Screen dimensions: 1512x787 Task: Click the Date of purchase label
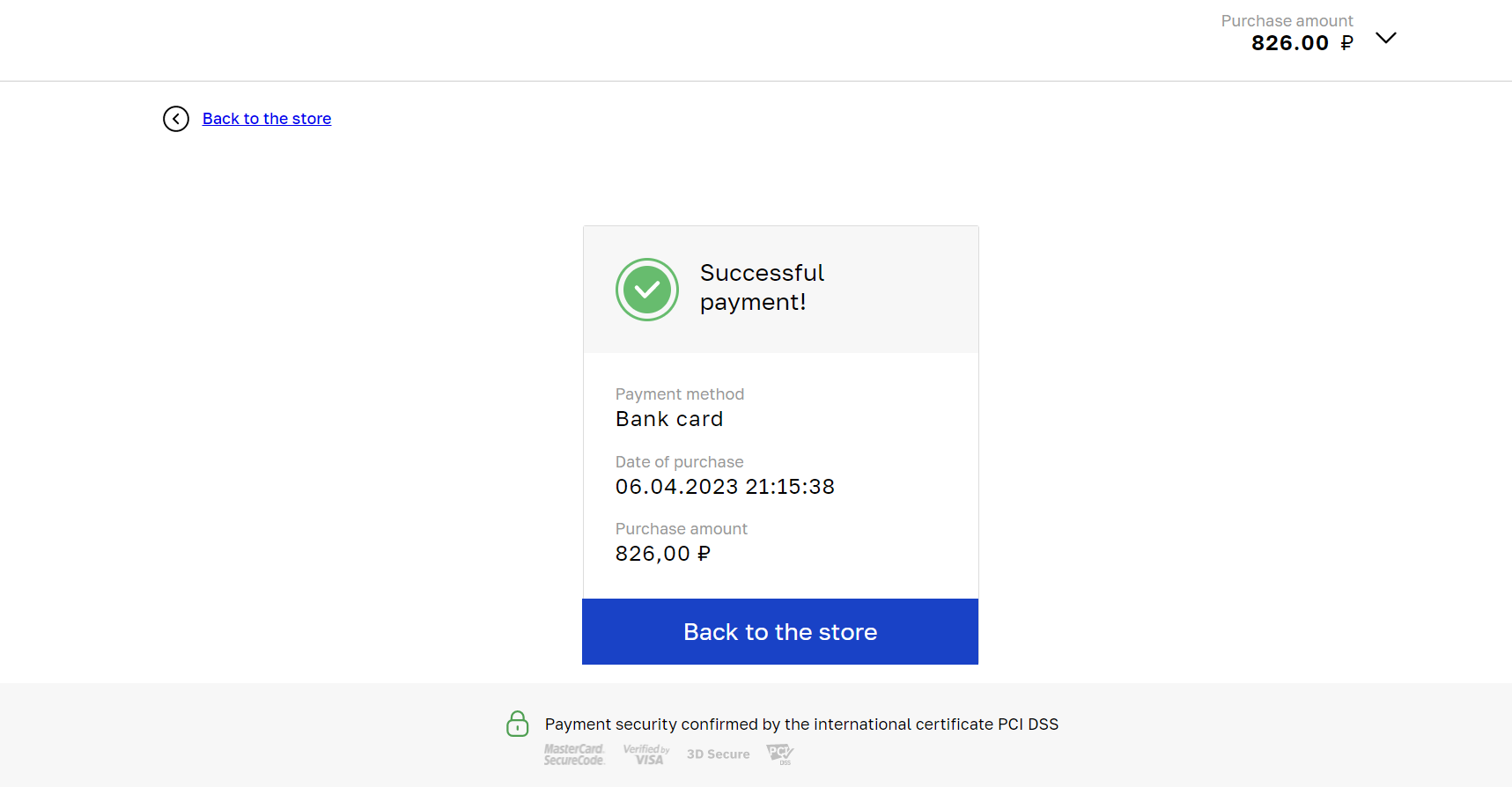680,462
